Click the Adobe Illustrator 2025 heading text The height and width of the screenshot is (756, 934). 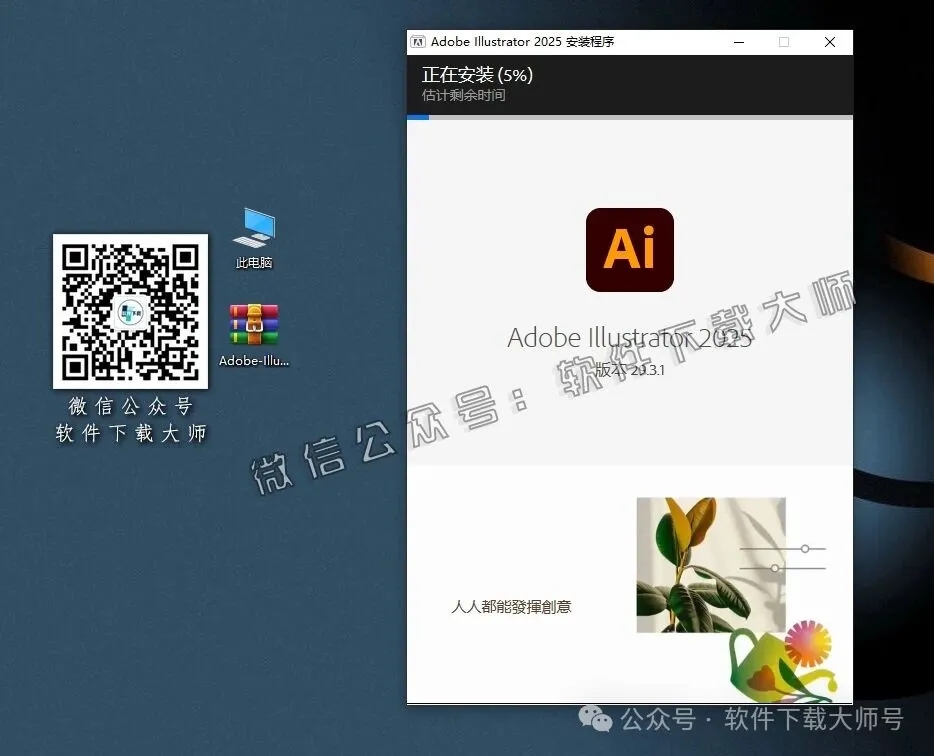(629, 338)
